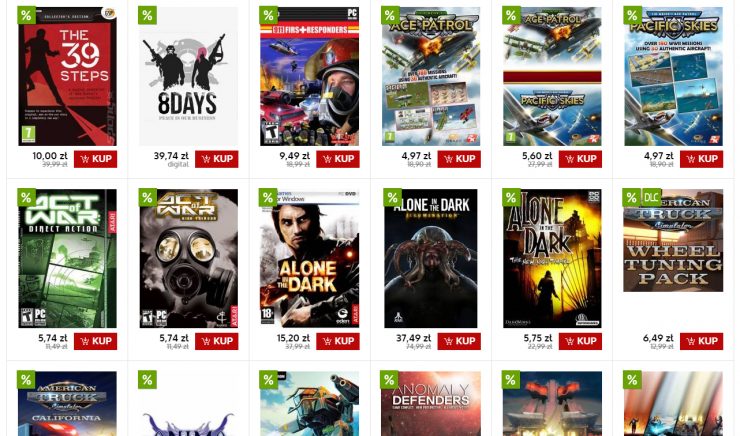Open Act of War High Treason cover
This screenshot has height=436, width=740.
(189, 259)
